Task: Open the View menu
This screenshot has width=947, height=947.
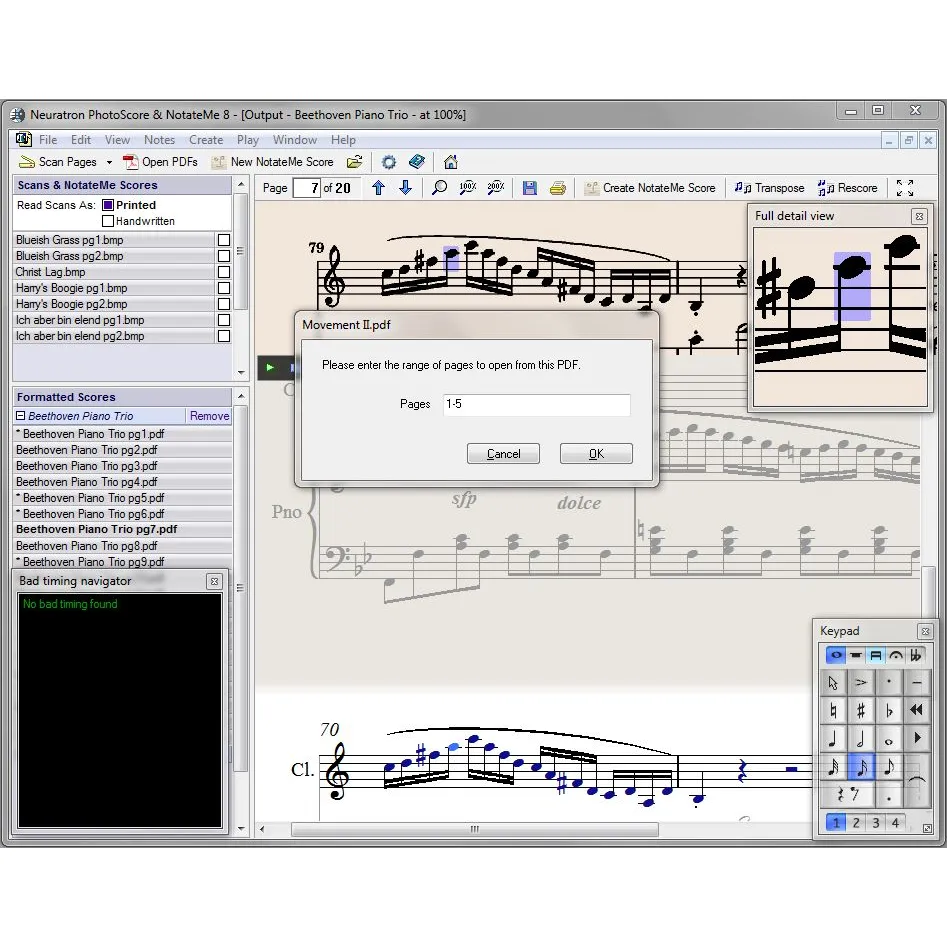Action: pyautogui.click(x=117, y=140)
